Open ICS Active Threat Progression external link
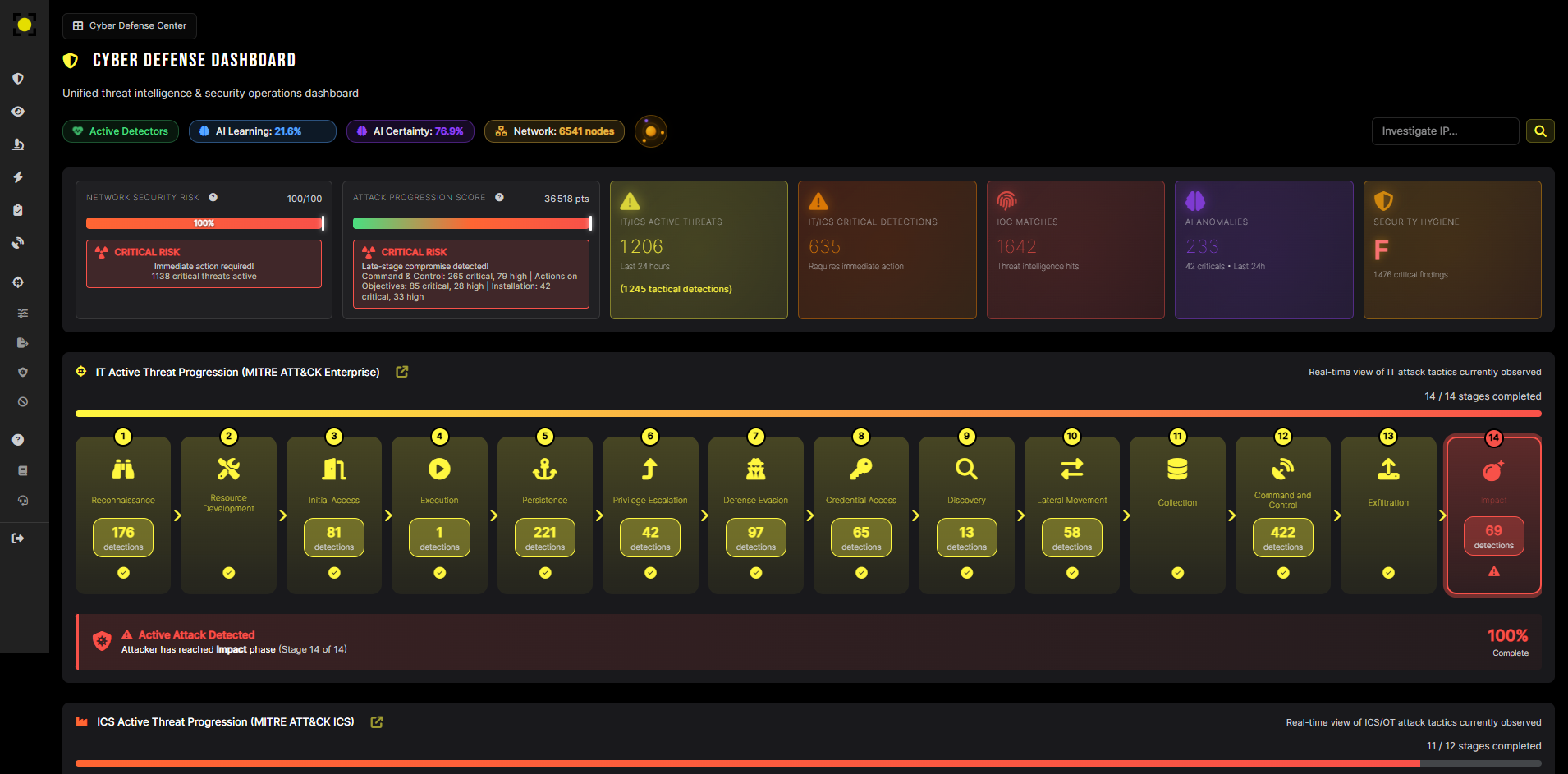The image size is (1568, 774). coord(377,722)
